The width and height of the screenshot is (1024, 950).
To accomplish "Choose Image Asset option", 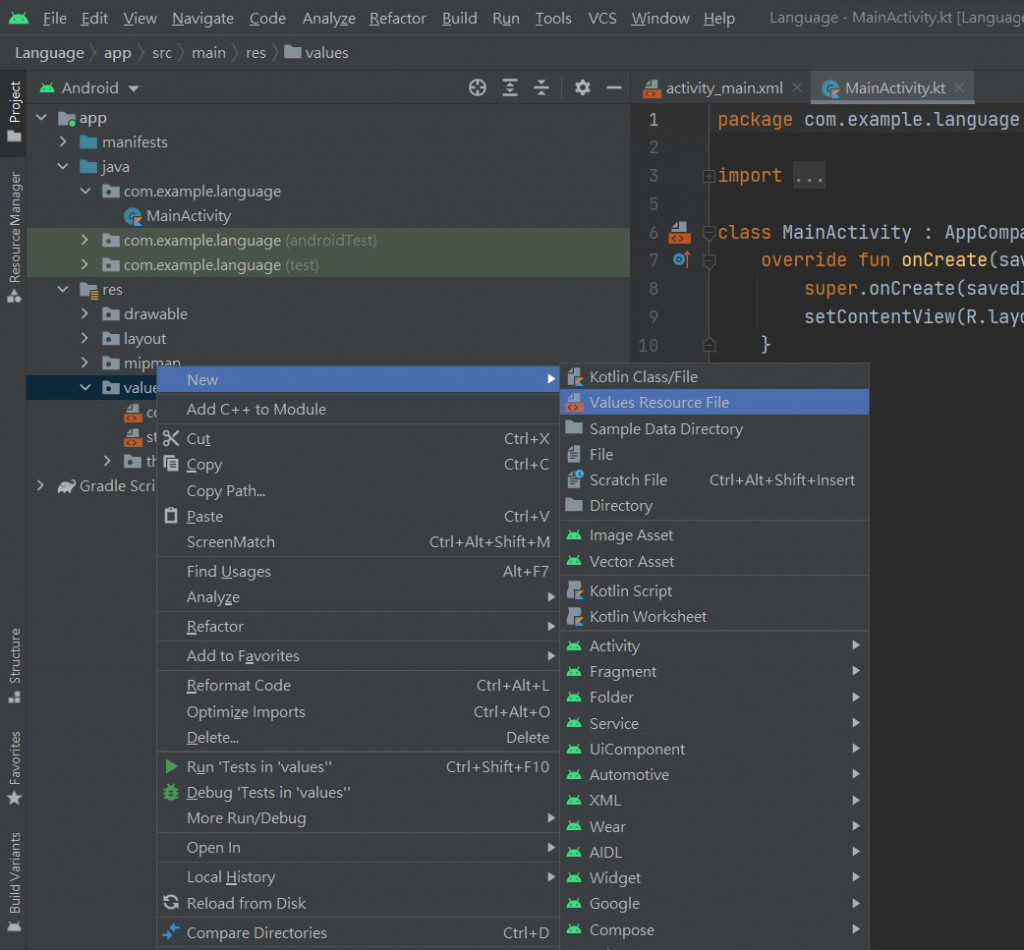I will [714, 535].
